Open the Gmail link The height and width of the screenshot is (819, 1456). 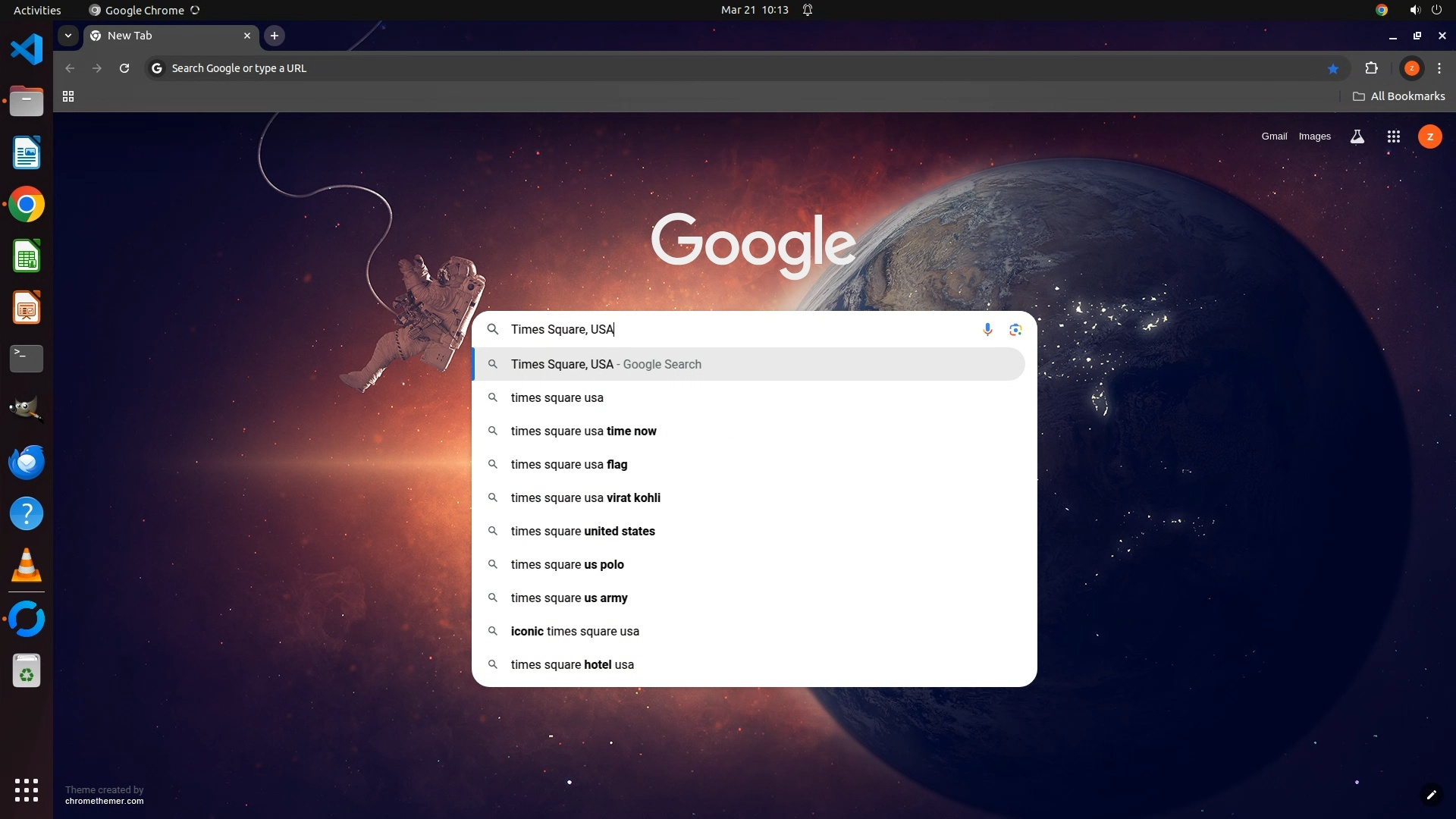(x=1274, y=136)
